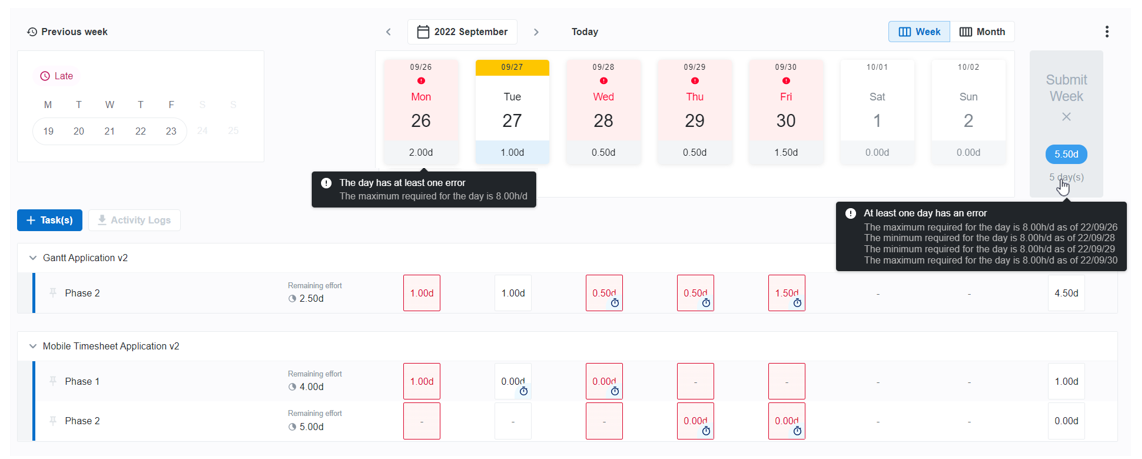Click the X icon below Submit Week
The image size is (1142, 459).
pos(1066,117)
